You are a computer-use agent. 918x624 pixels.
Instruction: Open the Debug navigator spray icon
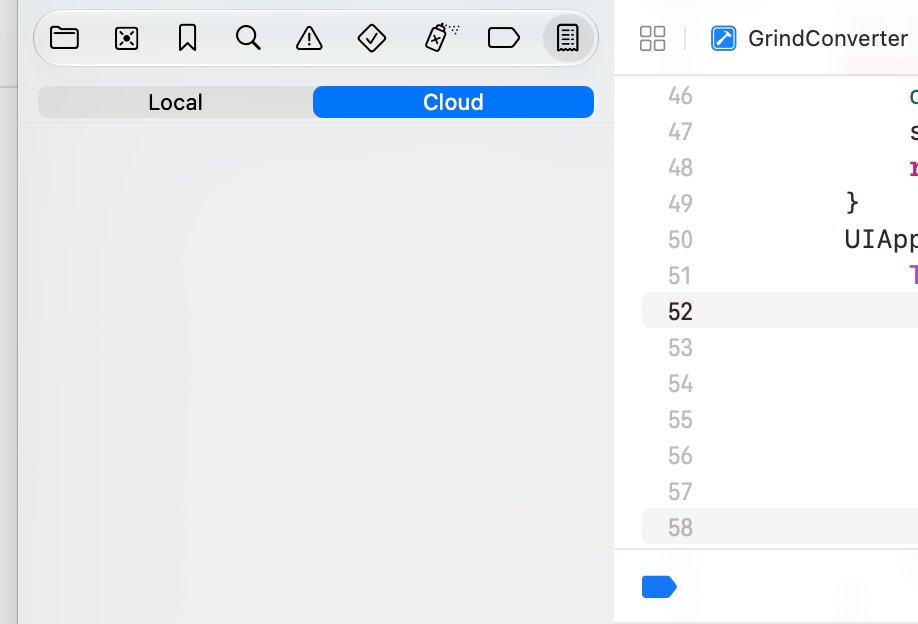coord(441,38)
